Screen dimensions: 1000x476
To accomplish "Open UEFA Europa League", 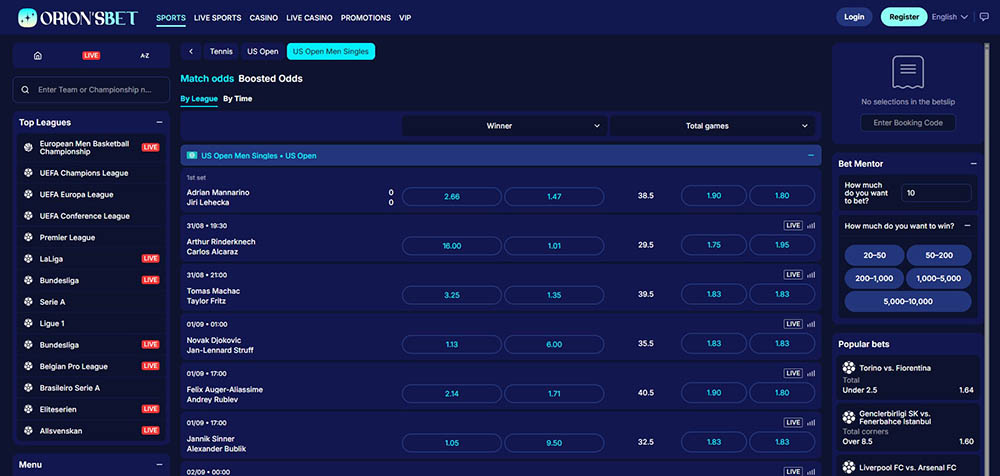I will pos(91,195).
